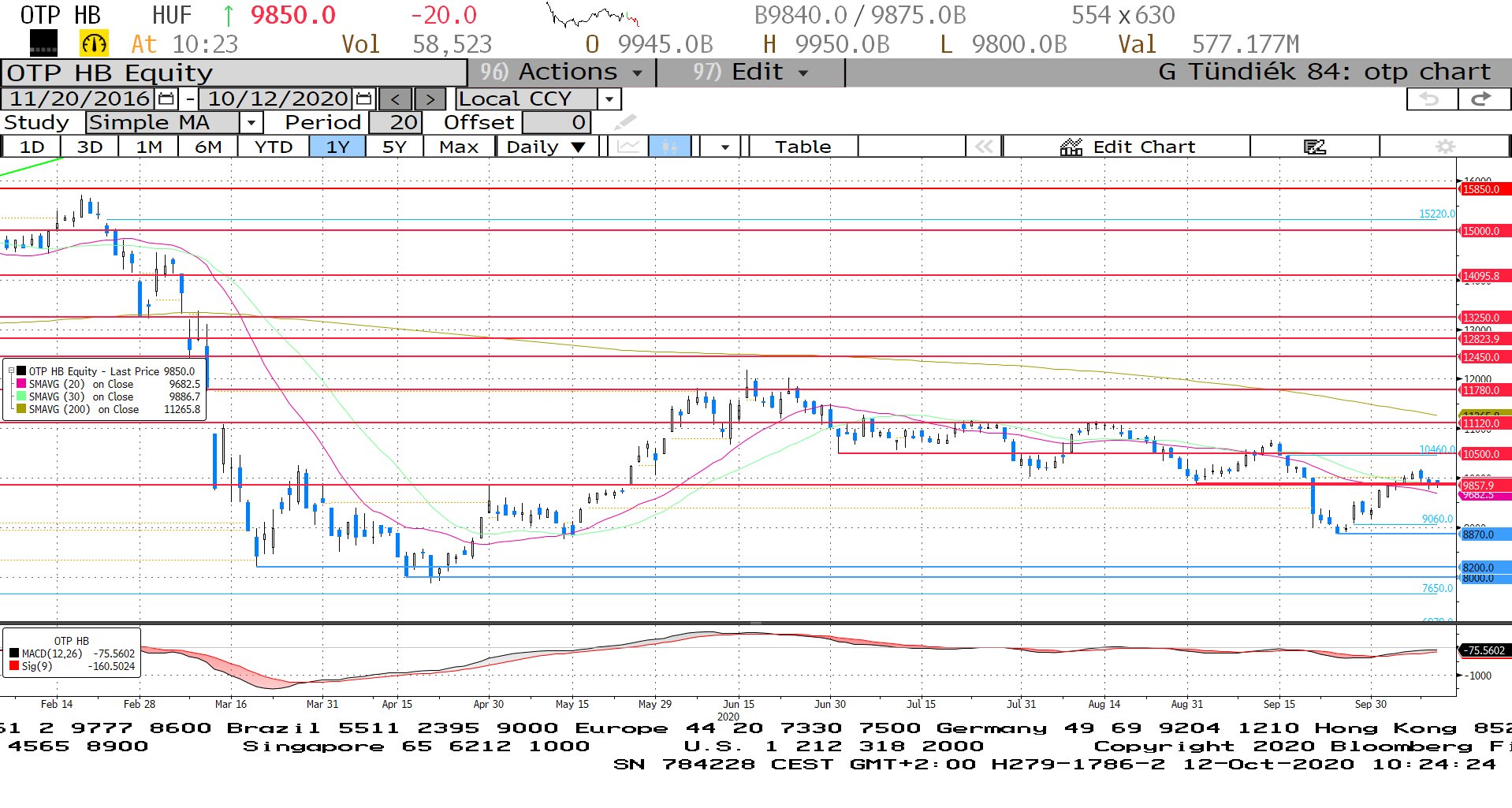Image resolution: width=1512 pixels, height=808 pixels.
Task: Click the Edit Chart button
Action: tap(1127, 147)
